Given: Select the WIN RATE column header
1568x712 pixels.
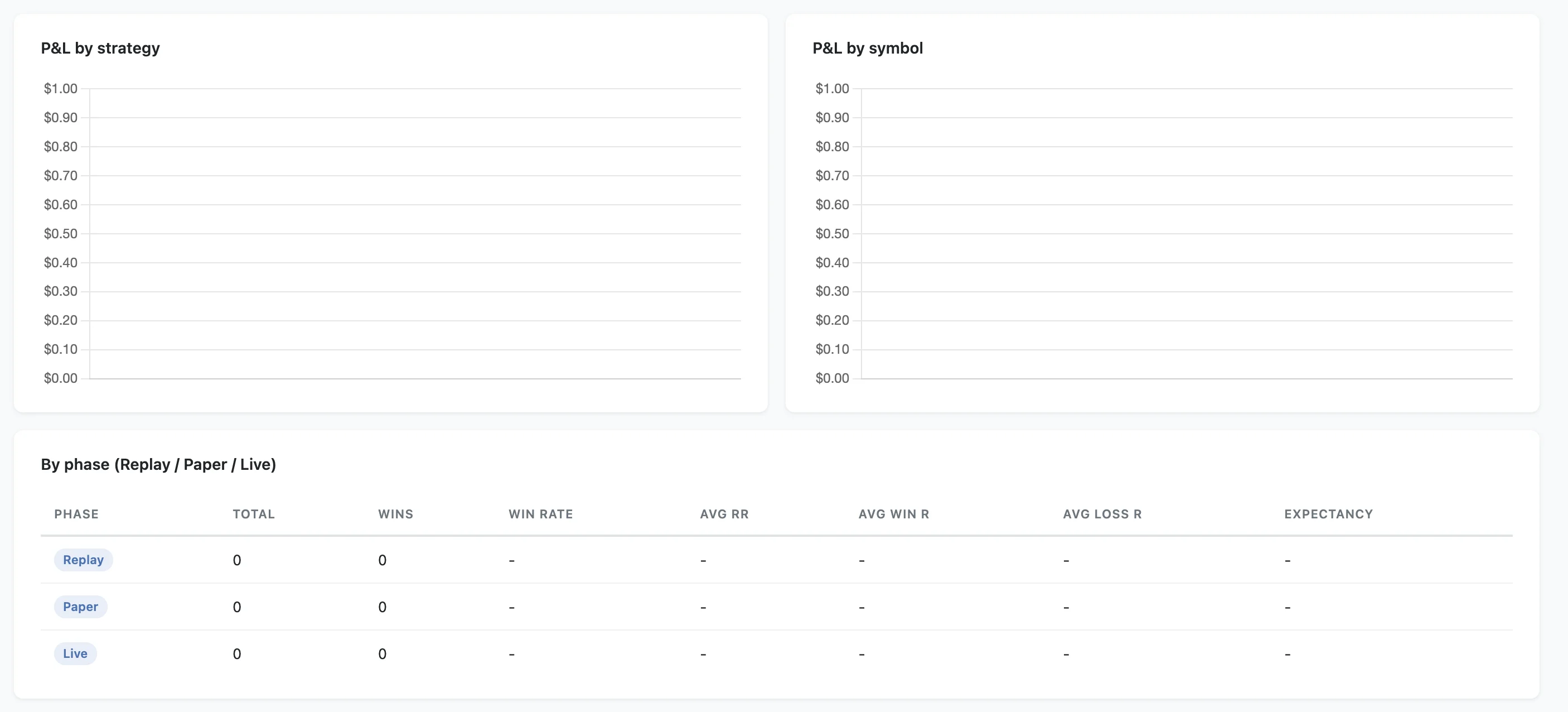Looking at the screenshot, I should coord(540,514).
